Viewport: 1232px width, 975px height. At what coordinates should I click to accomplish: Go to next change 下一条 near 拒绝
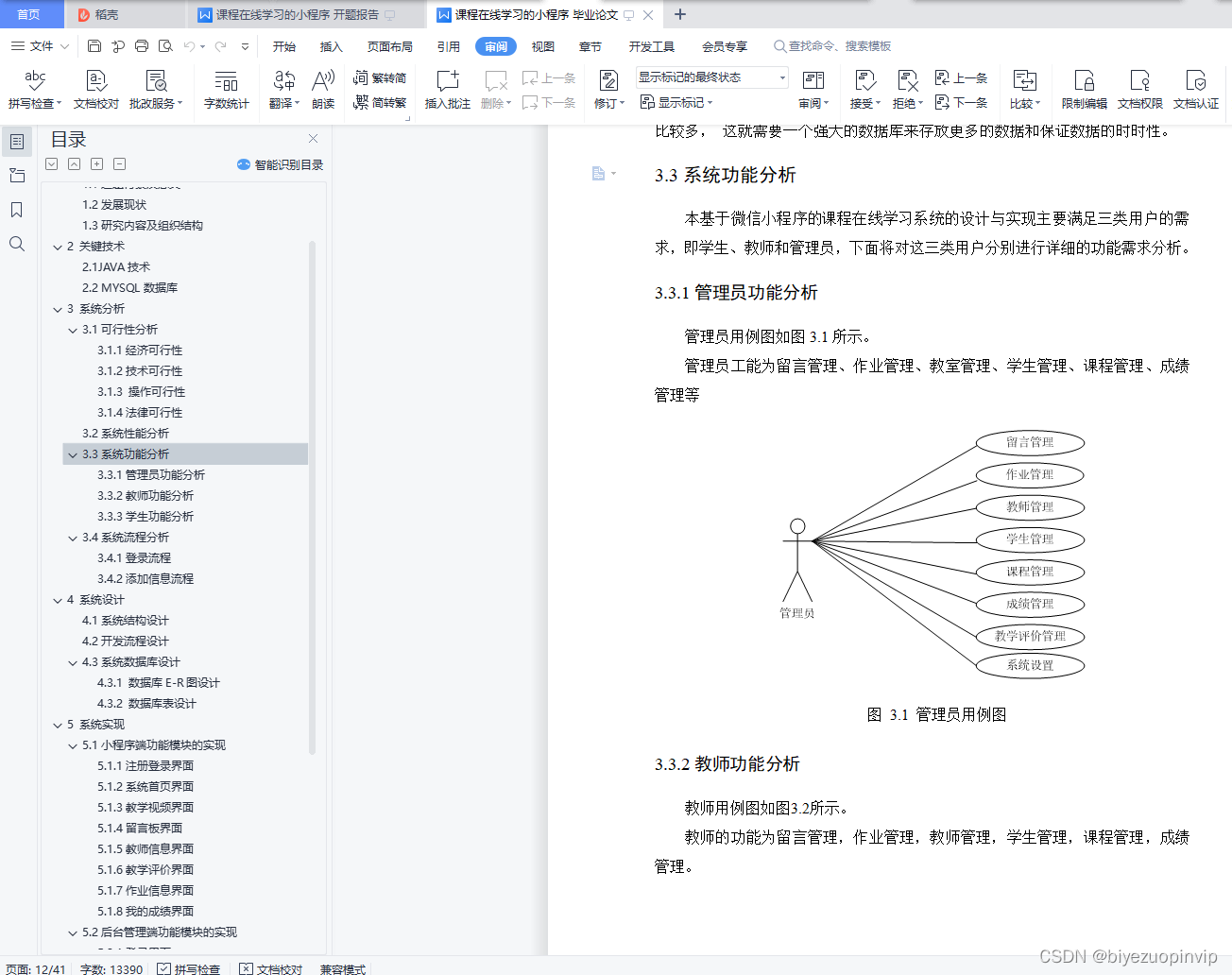[x=961, y=102]
